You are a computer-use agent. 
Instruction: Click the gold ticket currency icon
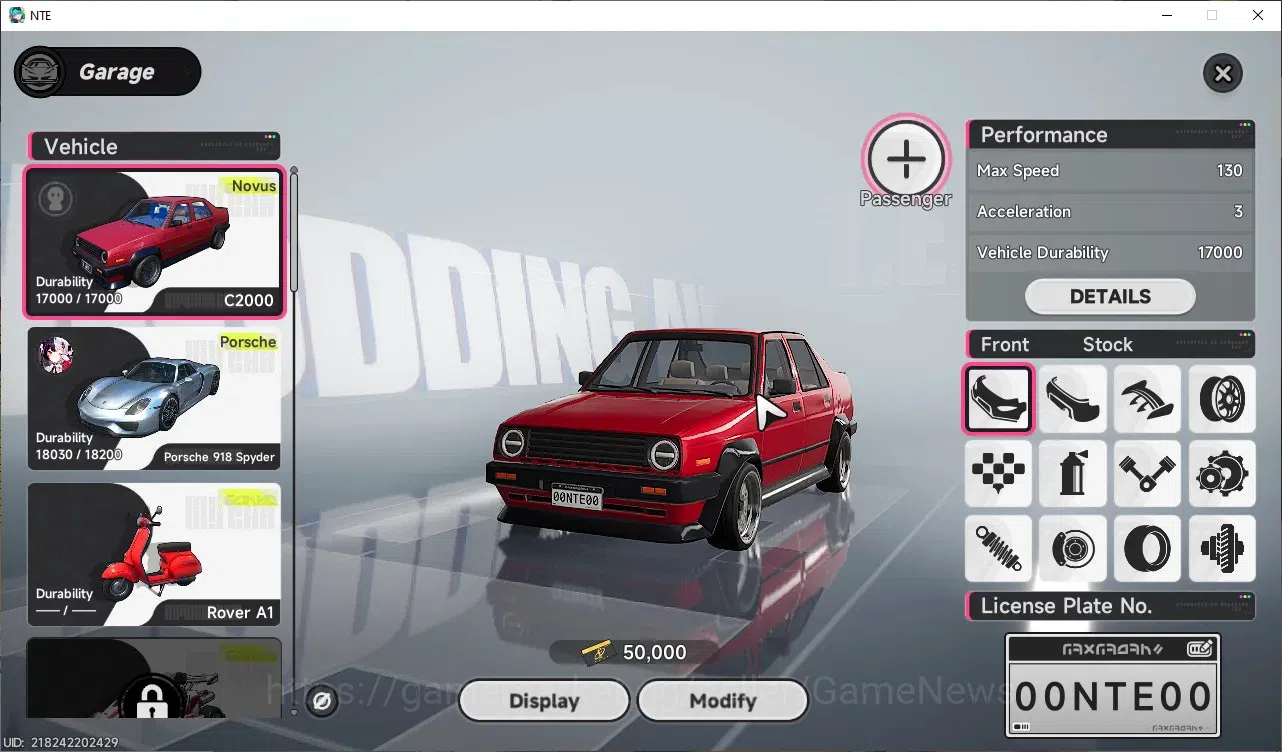coord(597,653)
